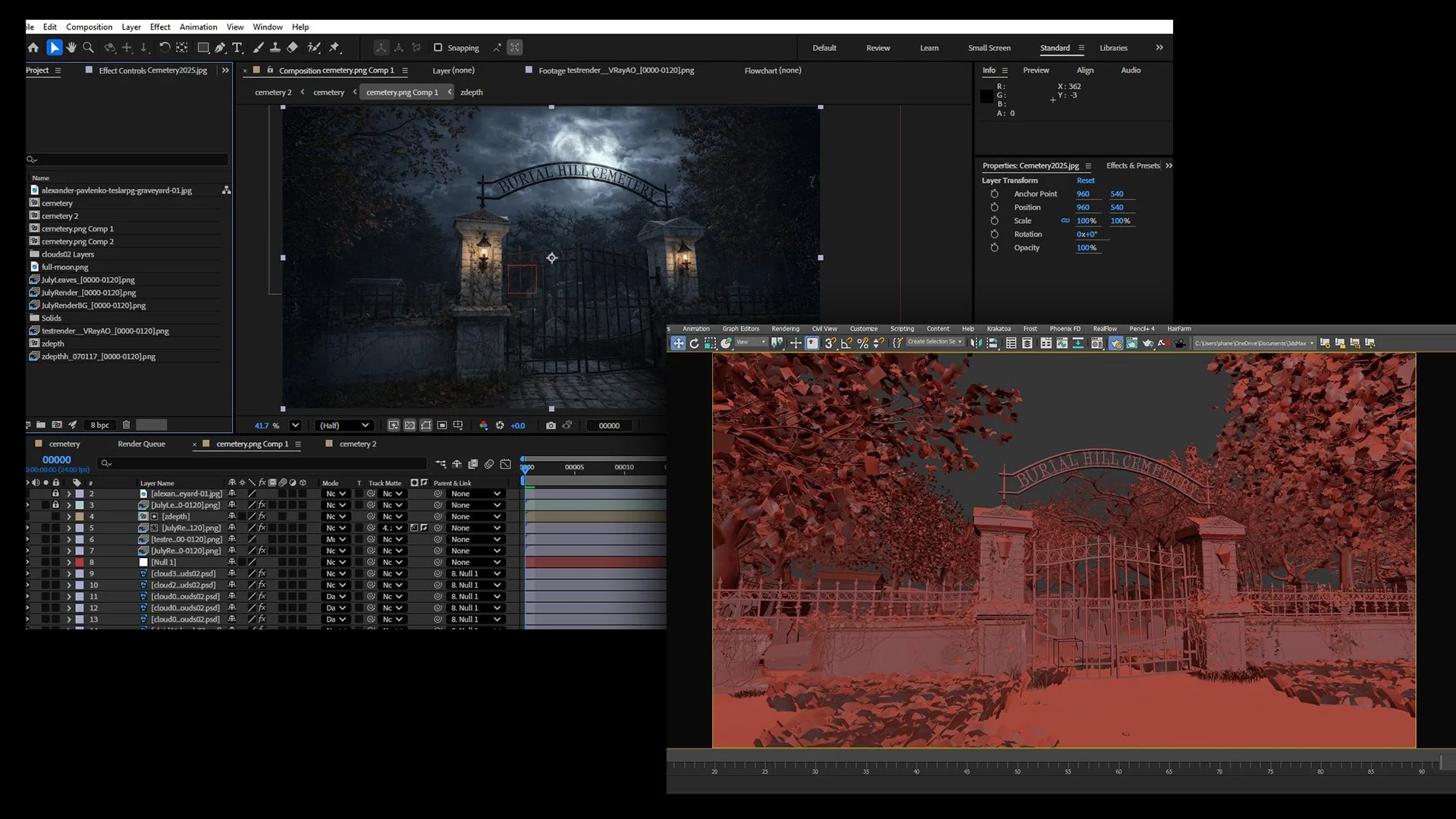Click the reset exposure icon
The height and width of the screenshot is (819, 1456).
point(500,425)
